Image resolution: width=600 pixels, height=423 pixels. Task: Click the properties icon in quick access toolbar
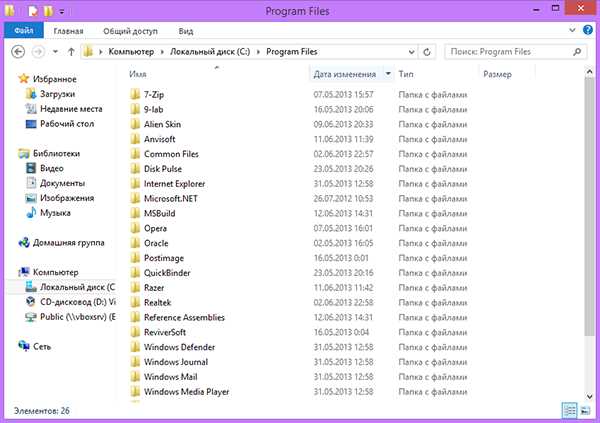pyautogui.click(x=33, y=11)
